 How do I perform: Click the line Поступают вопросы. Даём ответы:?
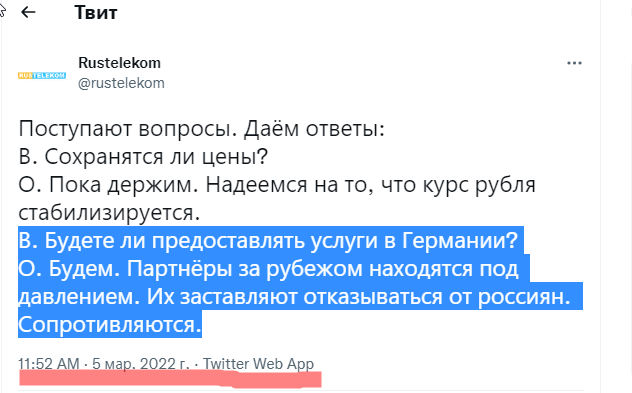pos(202,129)
